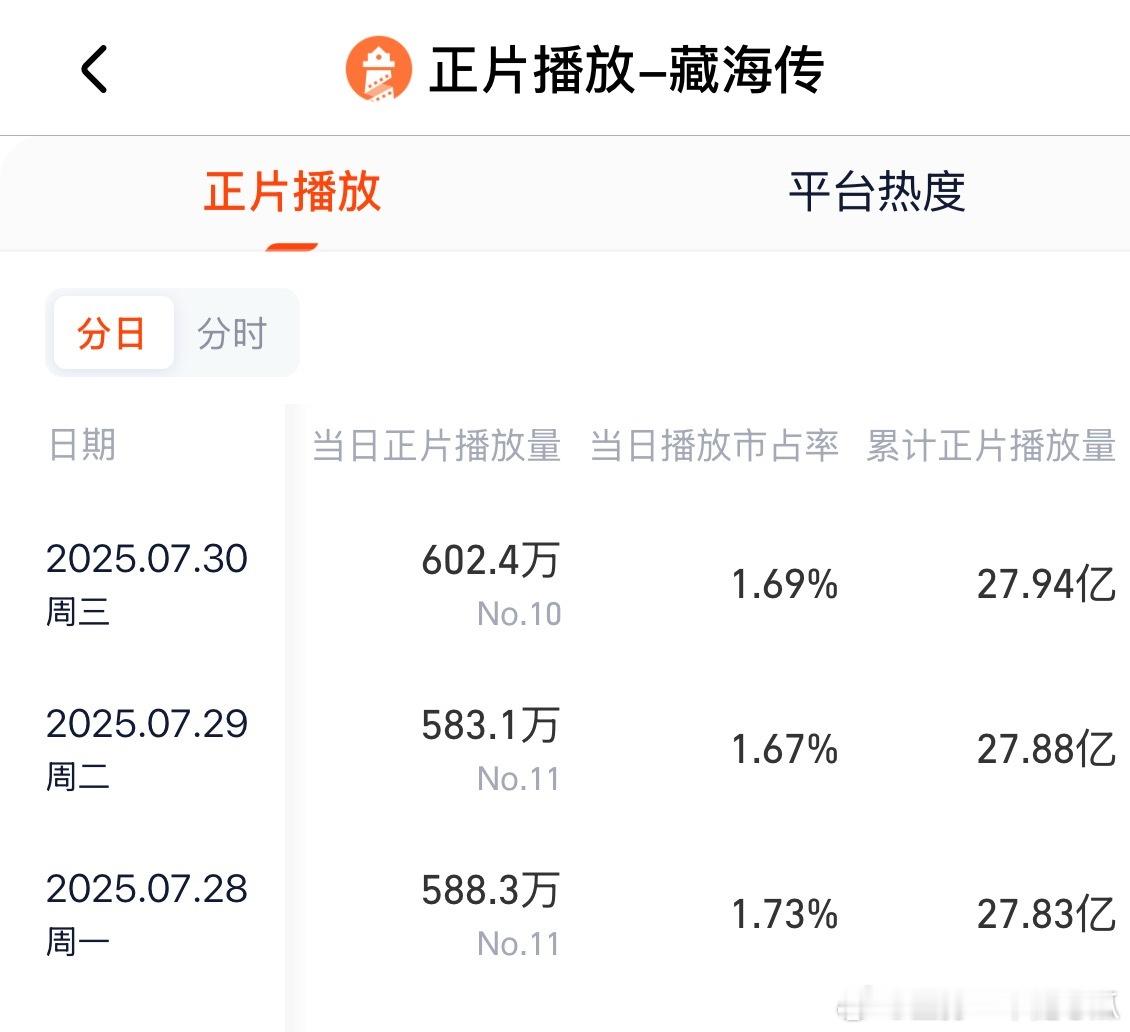This screenshot has height=1032, width=1130.
Task: Tap the 周一 weekday label
Action: click(78, 942)
